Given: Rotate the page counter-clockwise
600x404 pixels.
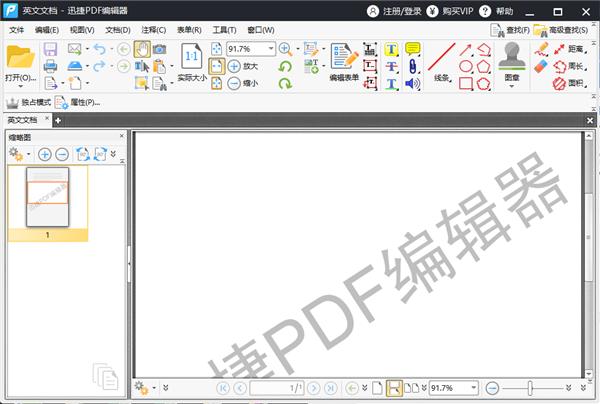Looking at the screenshot, I should point(285,66).
